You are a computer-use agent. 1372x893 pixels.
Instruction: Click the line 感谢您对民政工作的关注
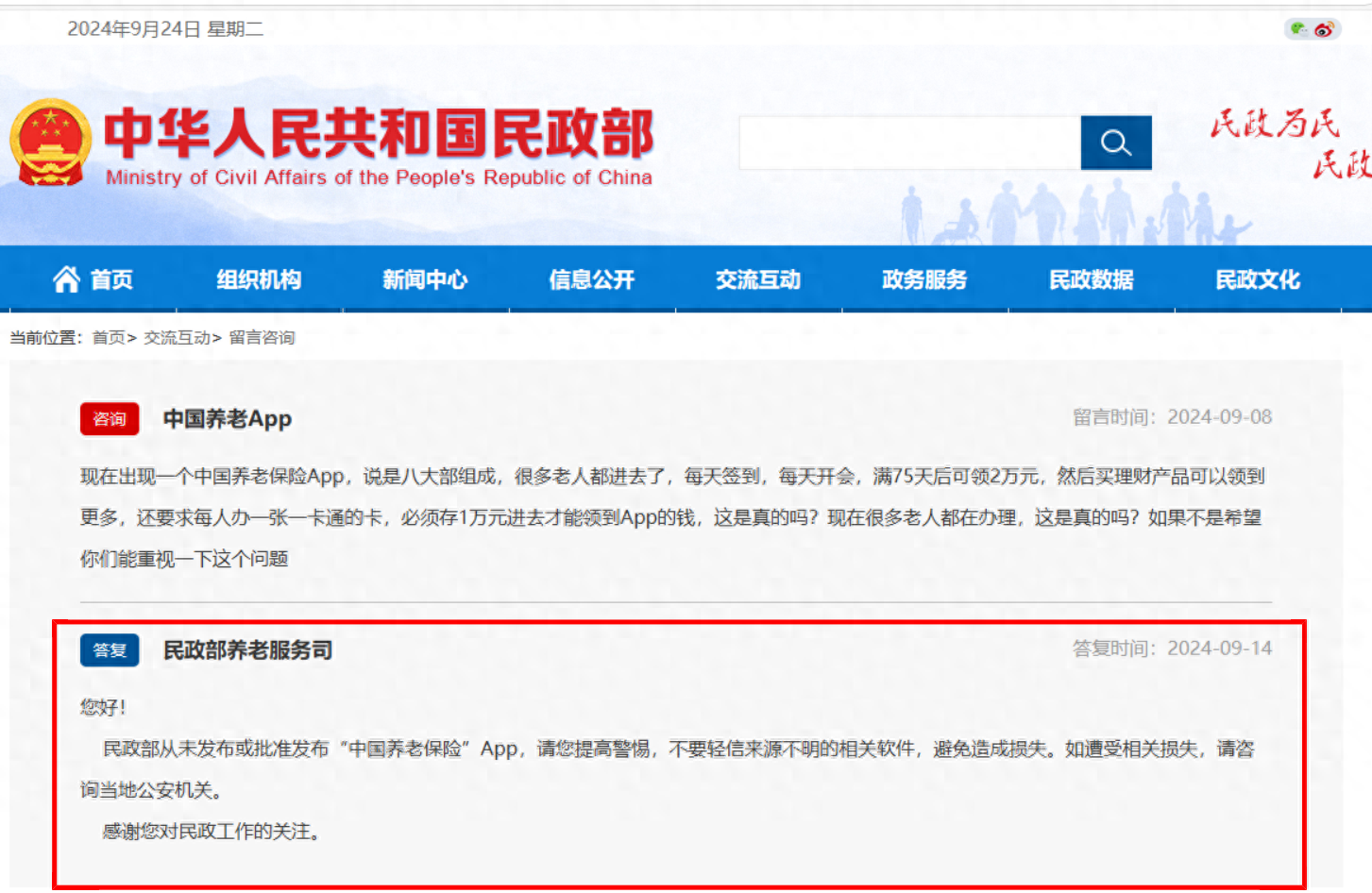(x=212, y=832)
